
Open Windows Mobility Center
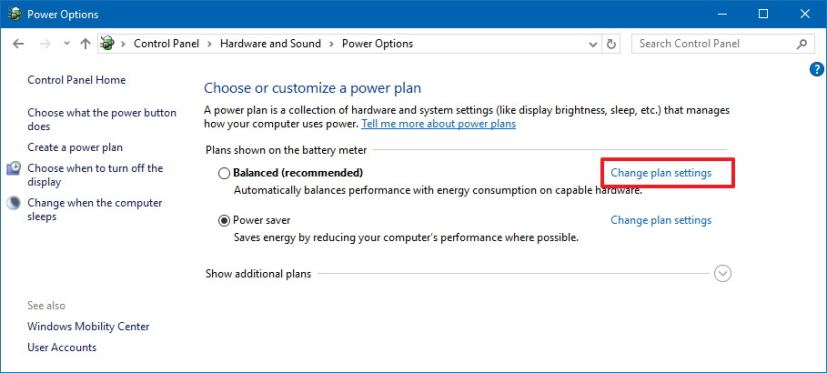coord(88,327)
